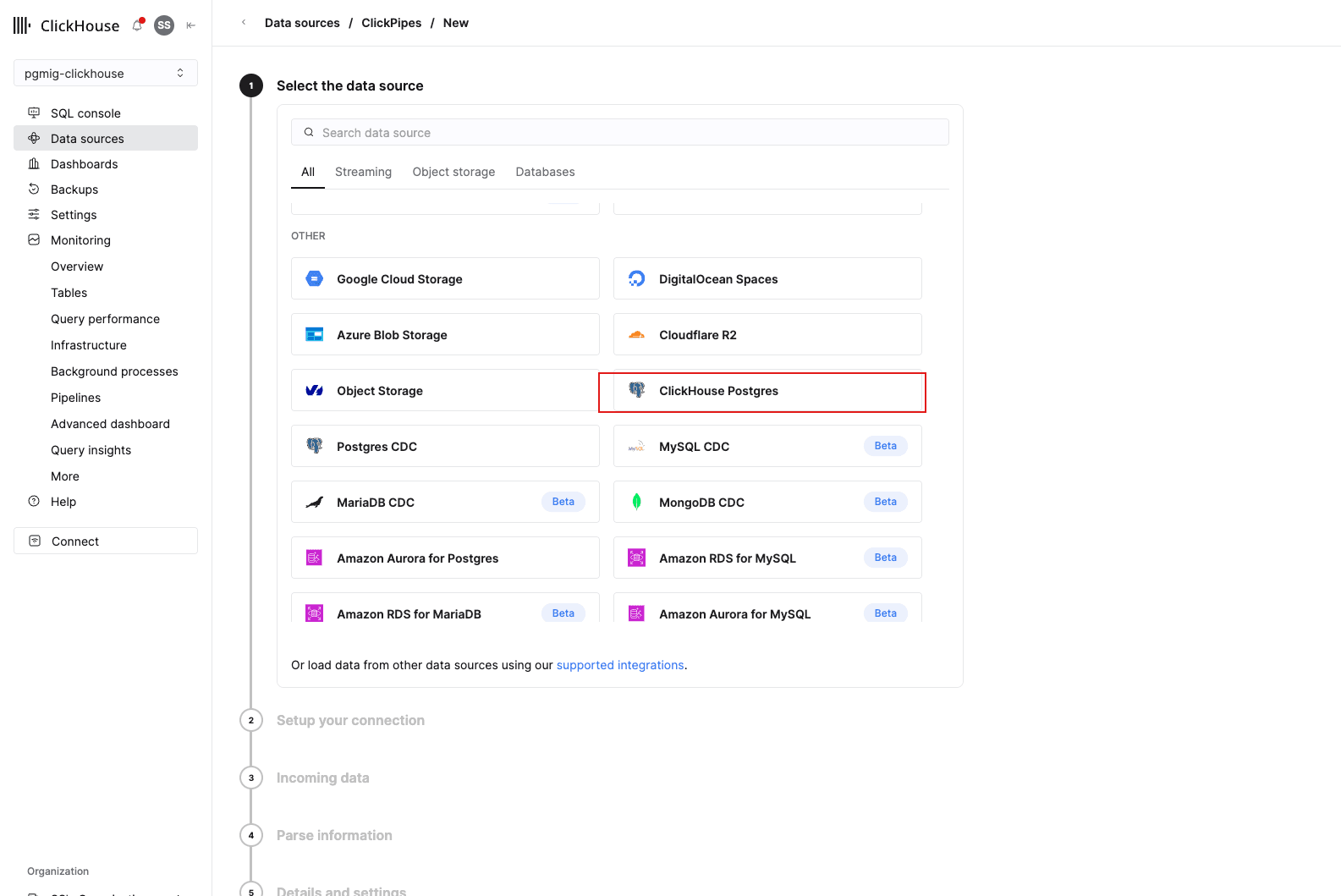Switch to the All tab

[x=308, y=172]
